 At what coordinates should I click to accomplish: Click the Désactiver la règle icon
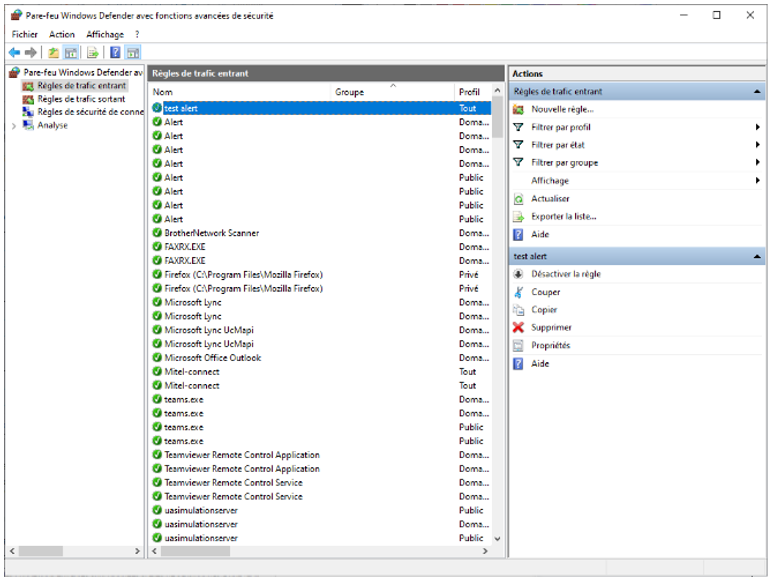pyautogui.click(x=518, y=274)
